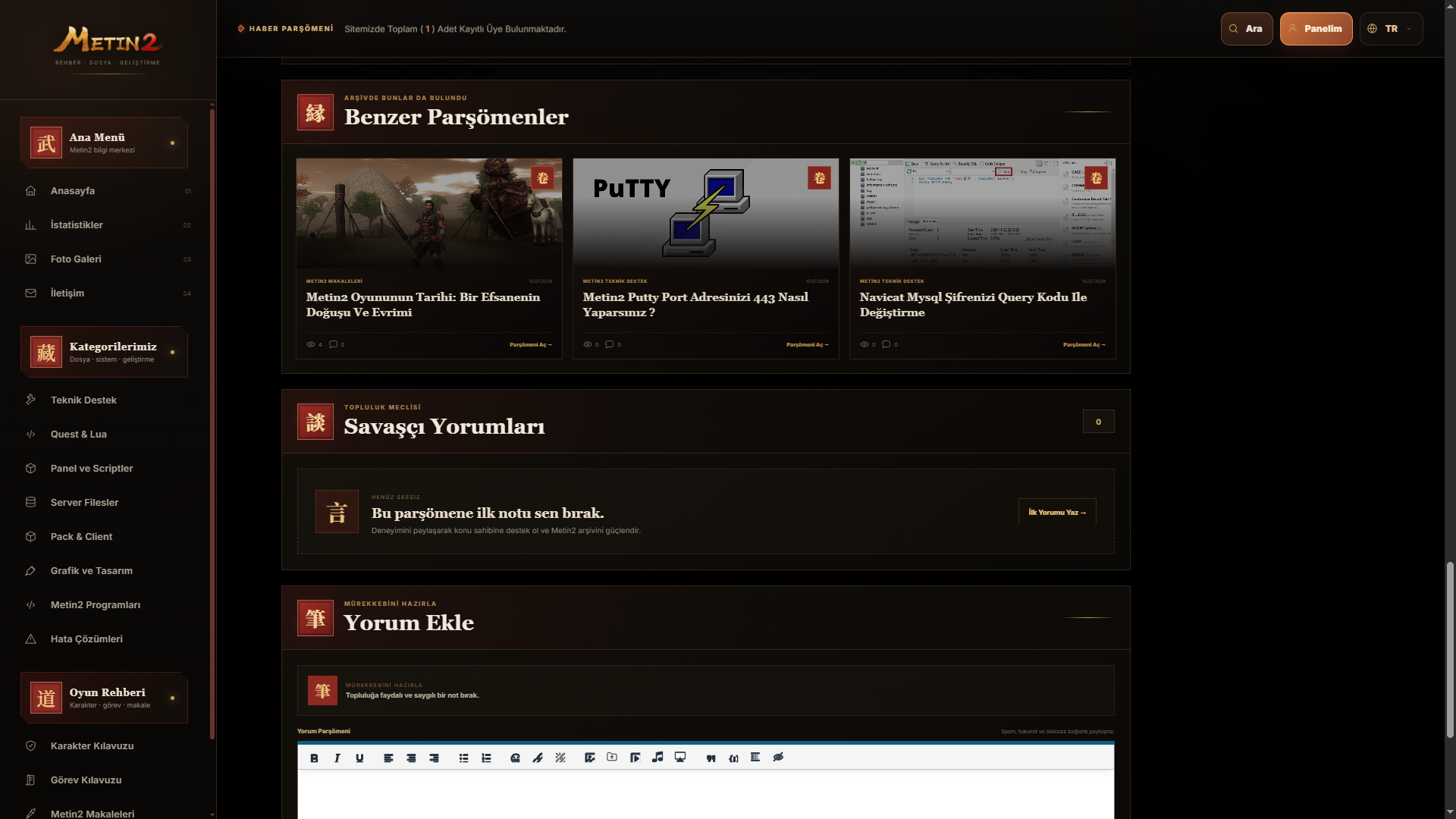This screenshot has height=819, width=1456.
Task: Click the HABER PARŞÖMENİ ticker label
Action: [291, 29]
